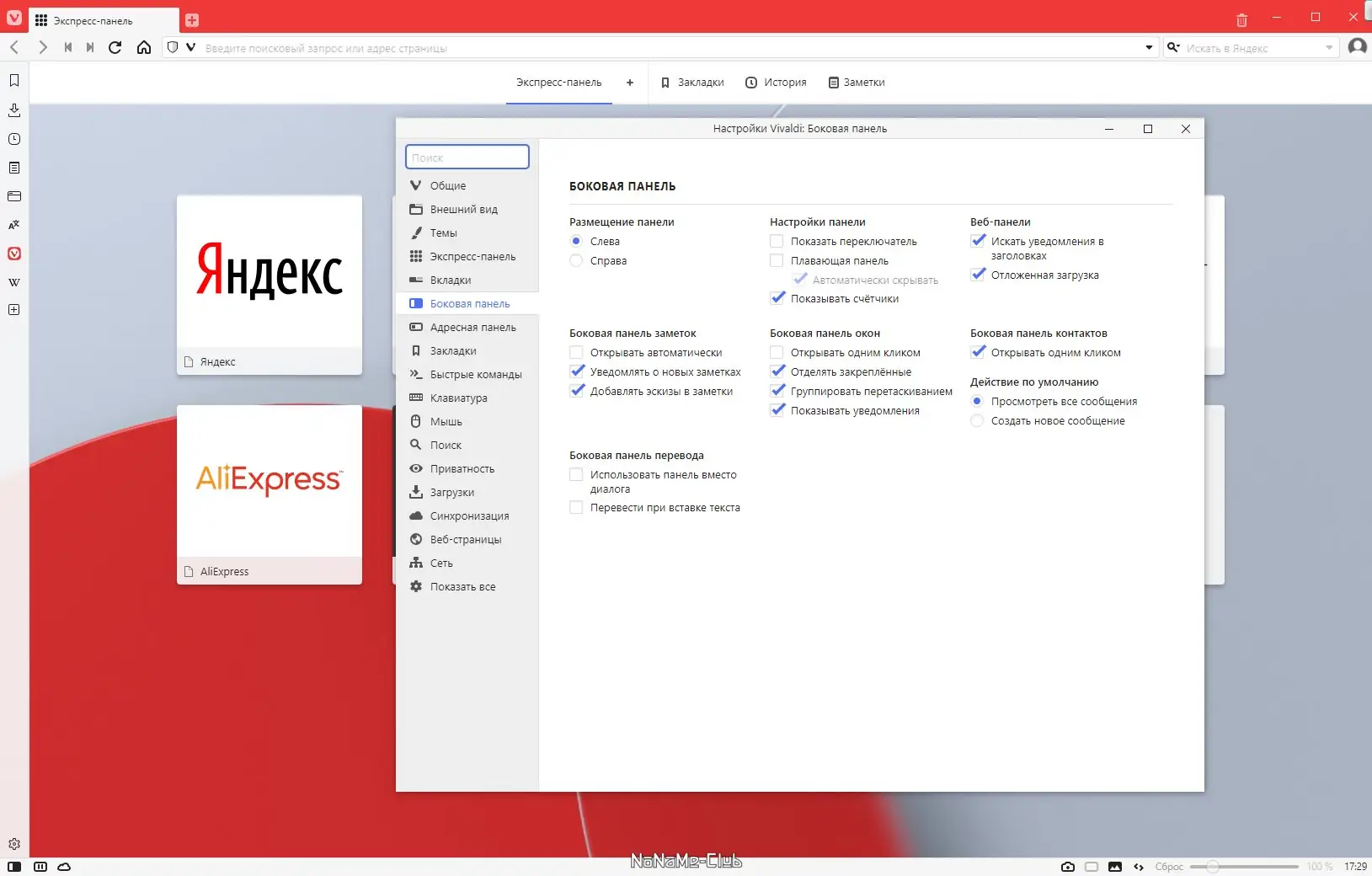Open Клавиатура settings section
Image resolution: width=1372 pixels, height=876 pixels.
tap(467, 398)
